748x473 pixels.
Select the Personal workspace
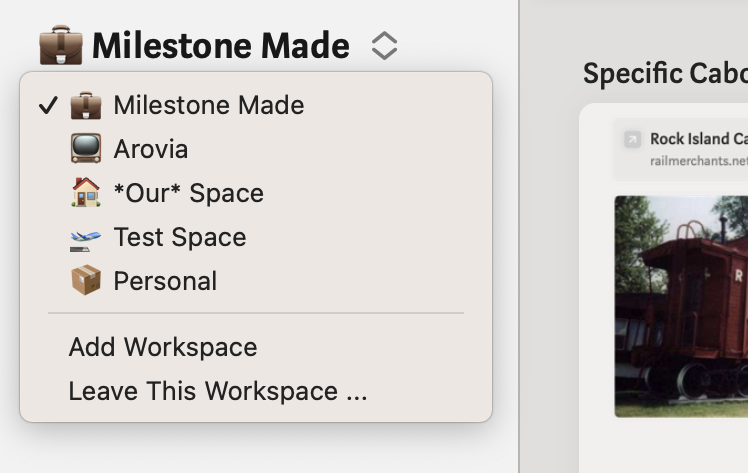click(x=165, y=281)
